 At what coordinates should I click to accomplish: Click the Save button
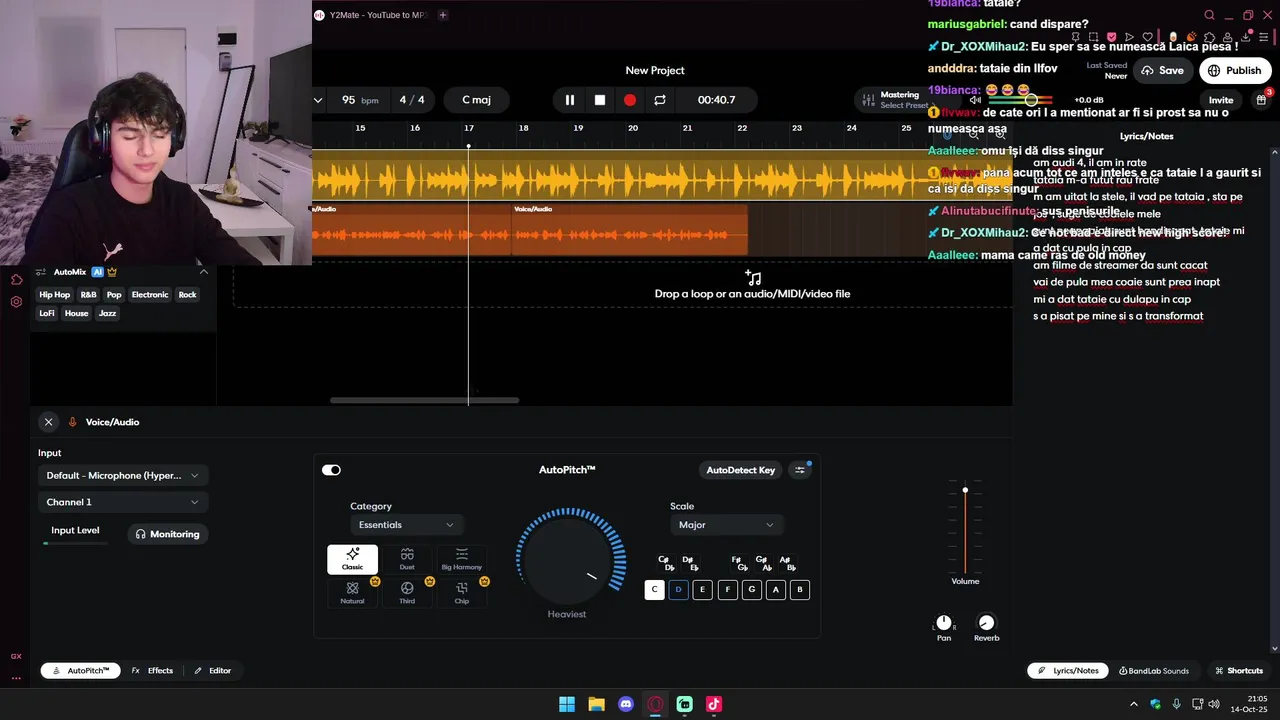tap(1162, 71)
